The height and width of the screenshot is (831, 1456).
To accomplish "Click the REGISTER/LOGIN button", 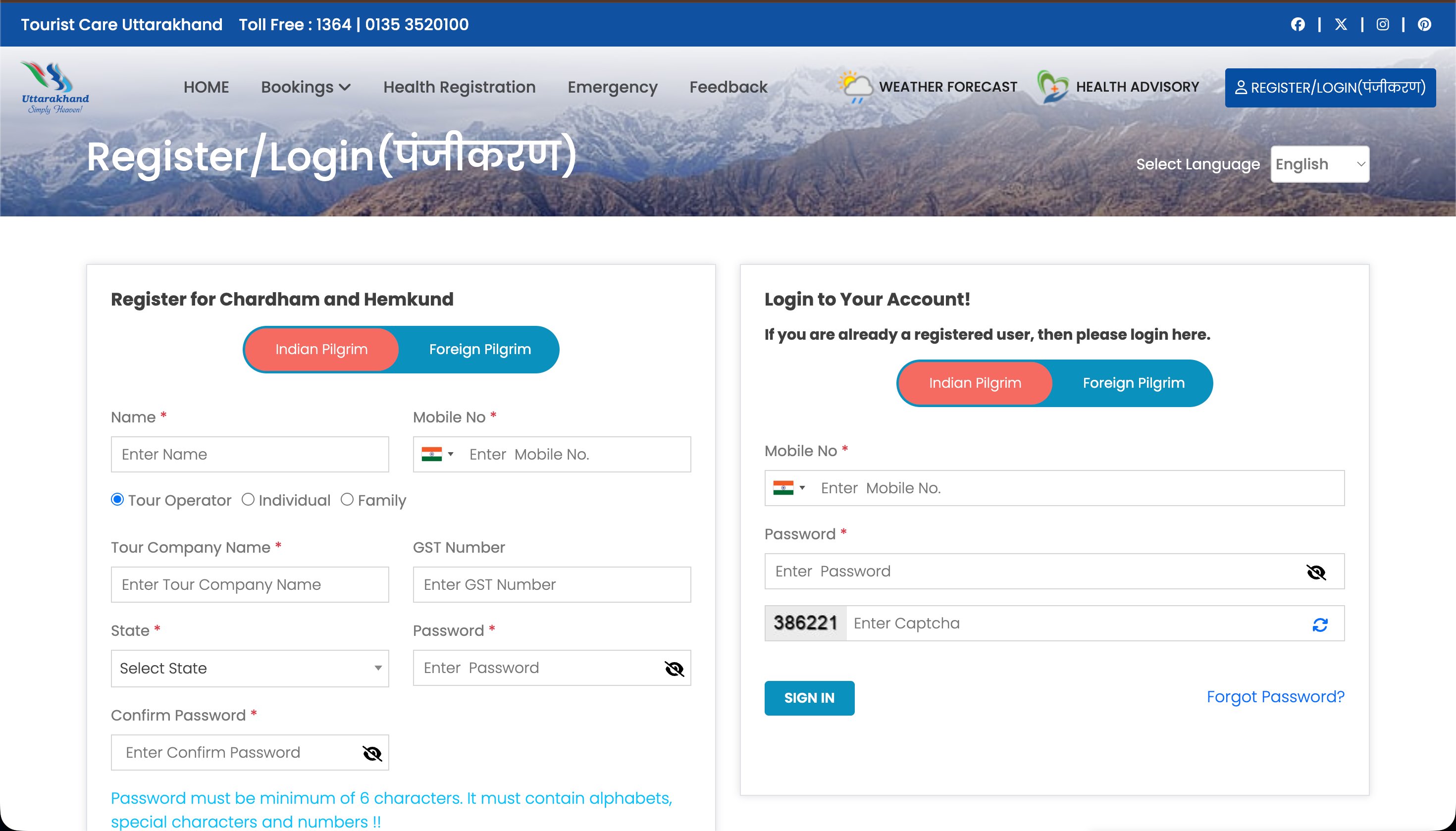I will pyautogui.click(x=1330, y=87).
